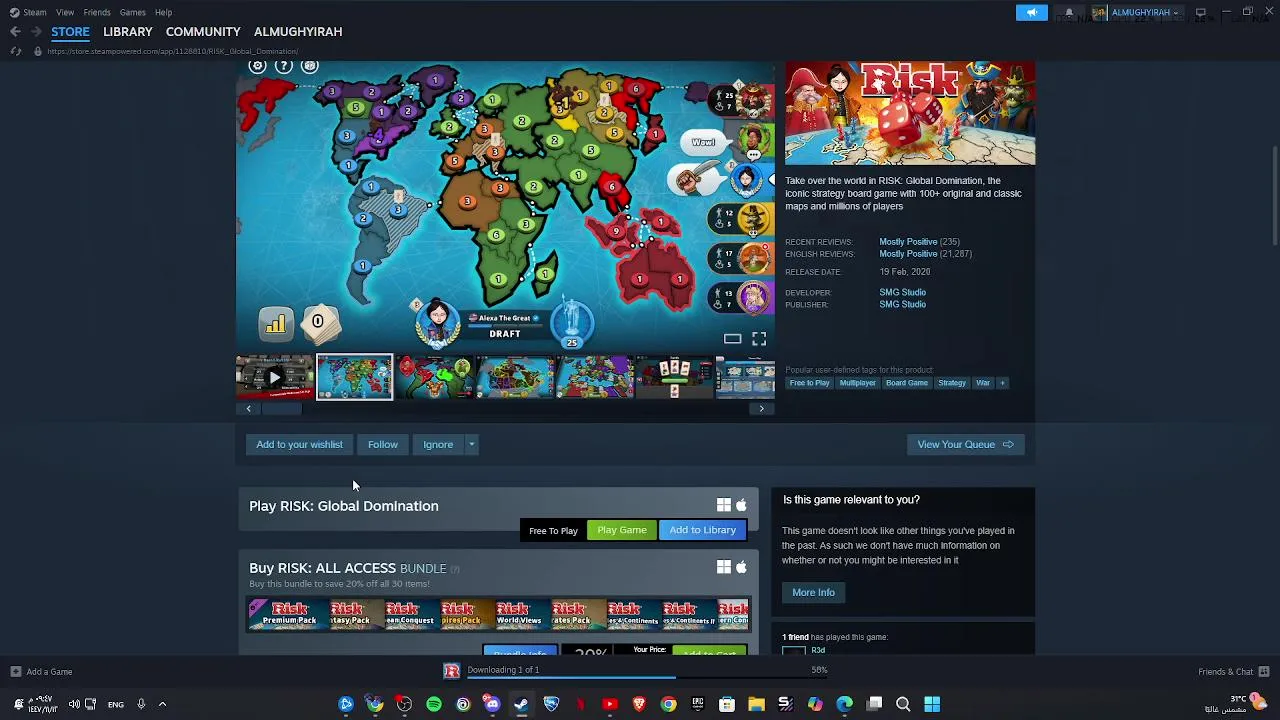Click the Ignore button

(438, 445)
